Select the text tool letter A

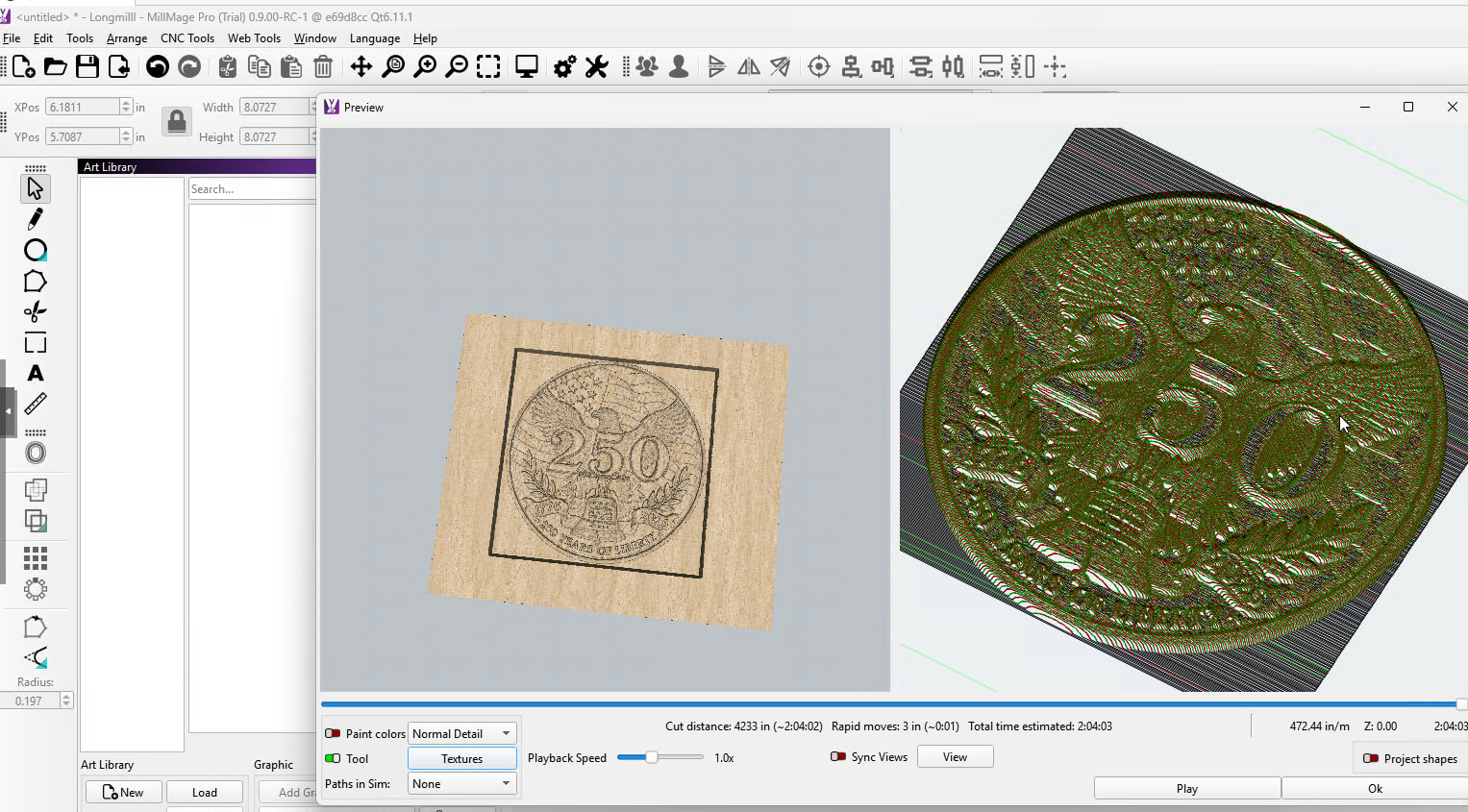36,373
